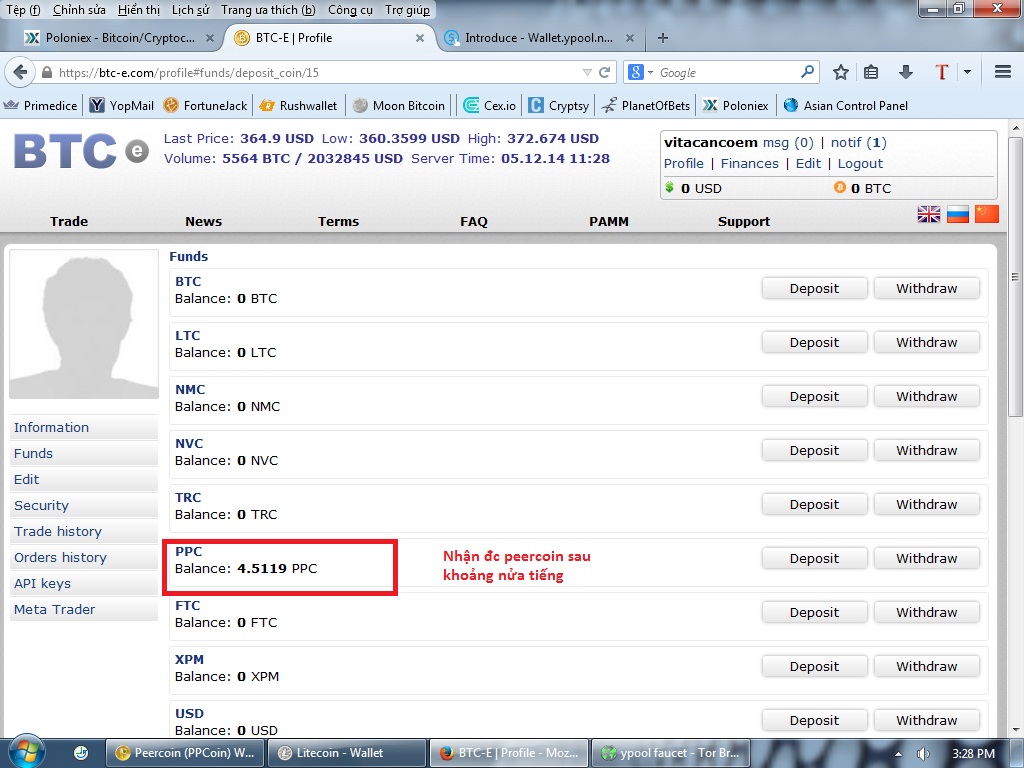Click the Logout link
Viewport: 1024px width, 768px height.
point(860,163)
